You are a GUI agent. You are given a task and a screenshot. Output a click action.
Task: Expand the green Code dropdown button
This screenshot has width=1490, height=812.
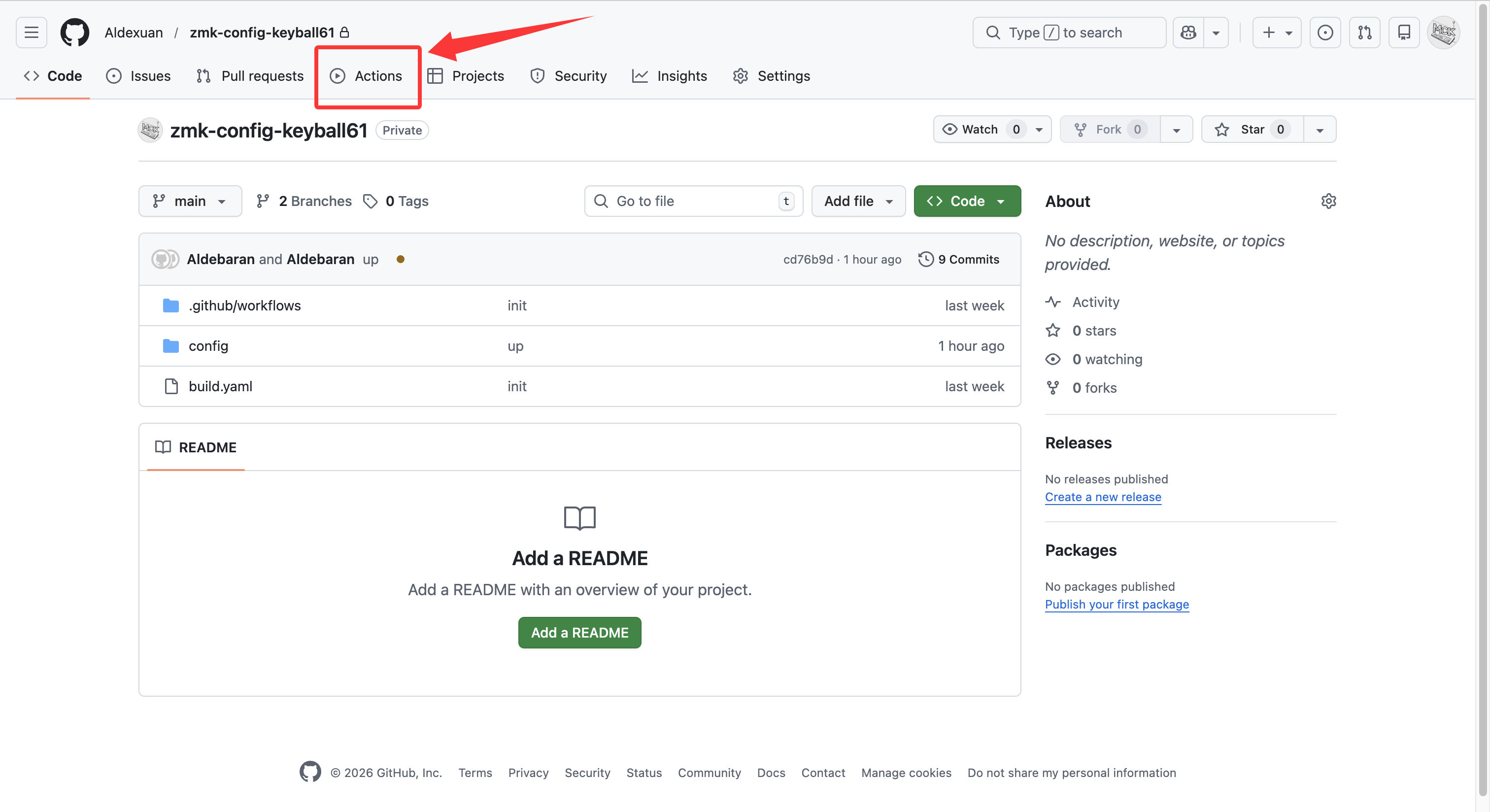tap(967, 201)
